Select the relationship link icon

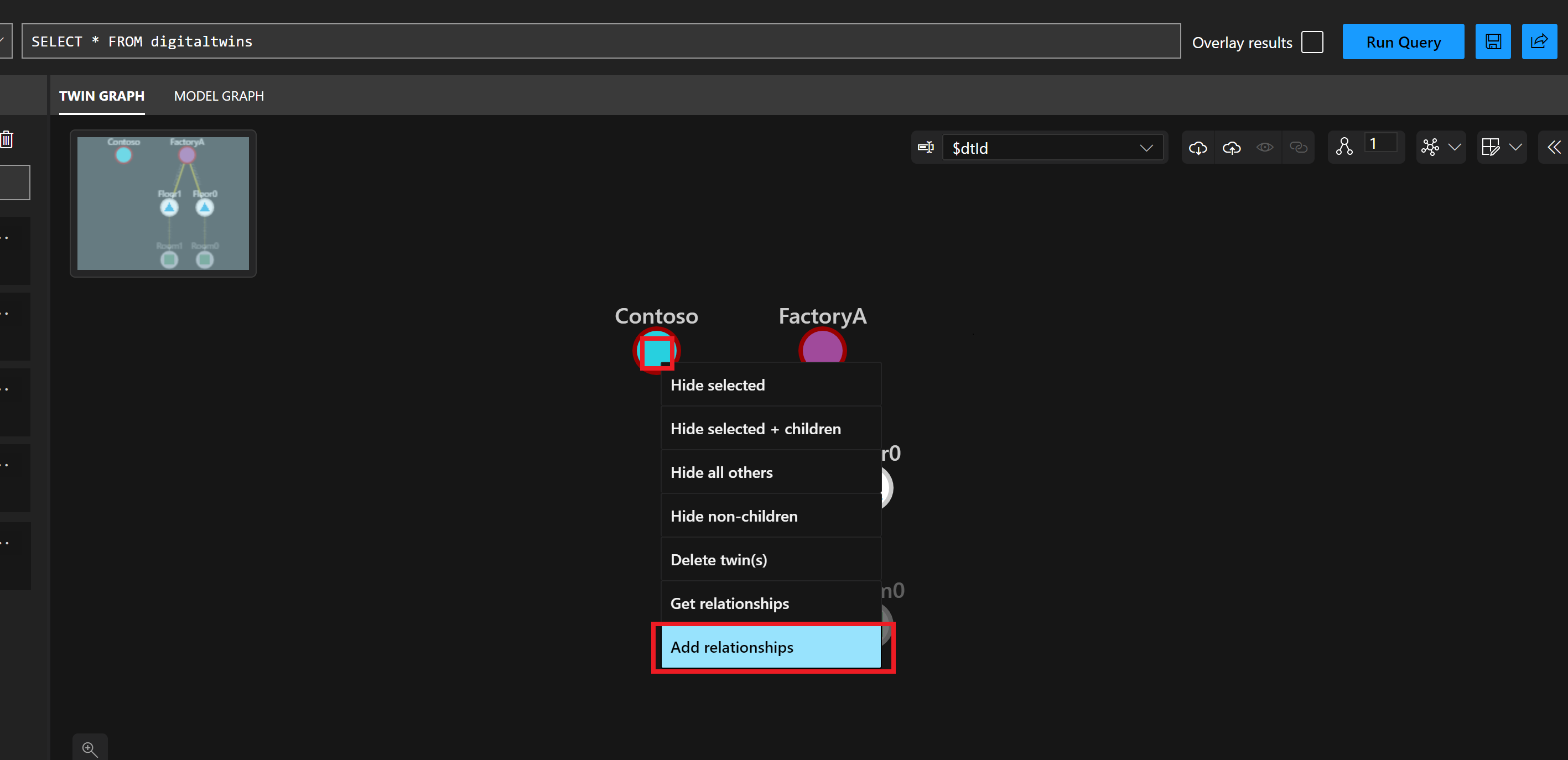[x=1299, y=147]
